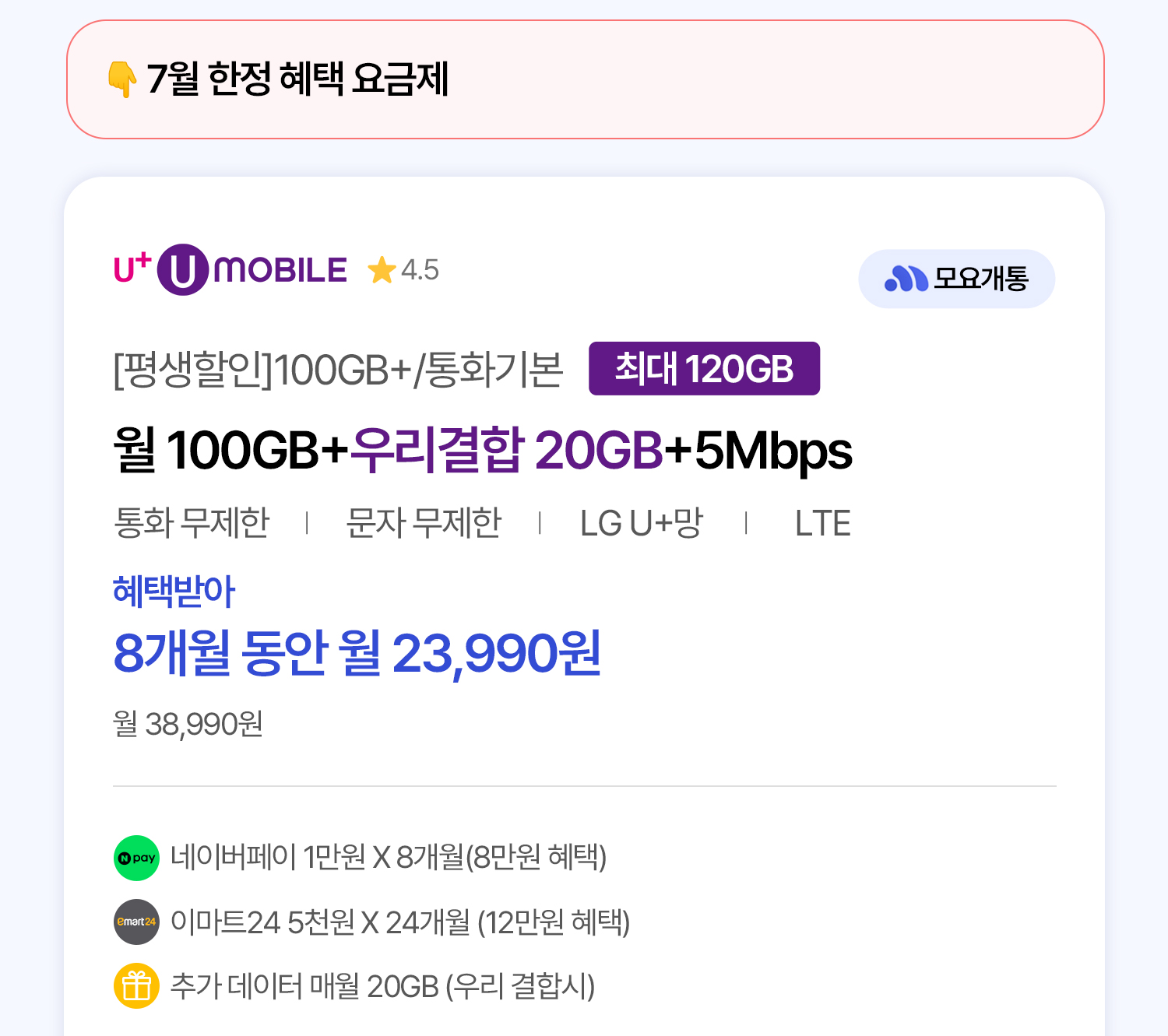Click the blue 모요 logo icon
1168x1036 pixels.
pos(906,279)
